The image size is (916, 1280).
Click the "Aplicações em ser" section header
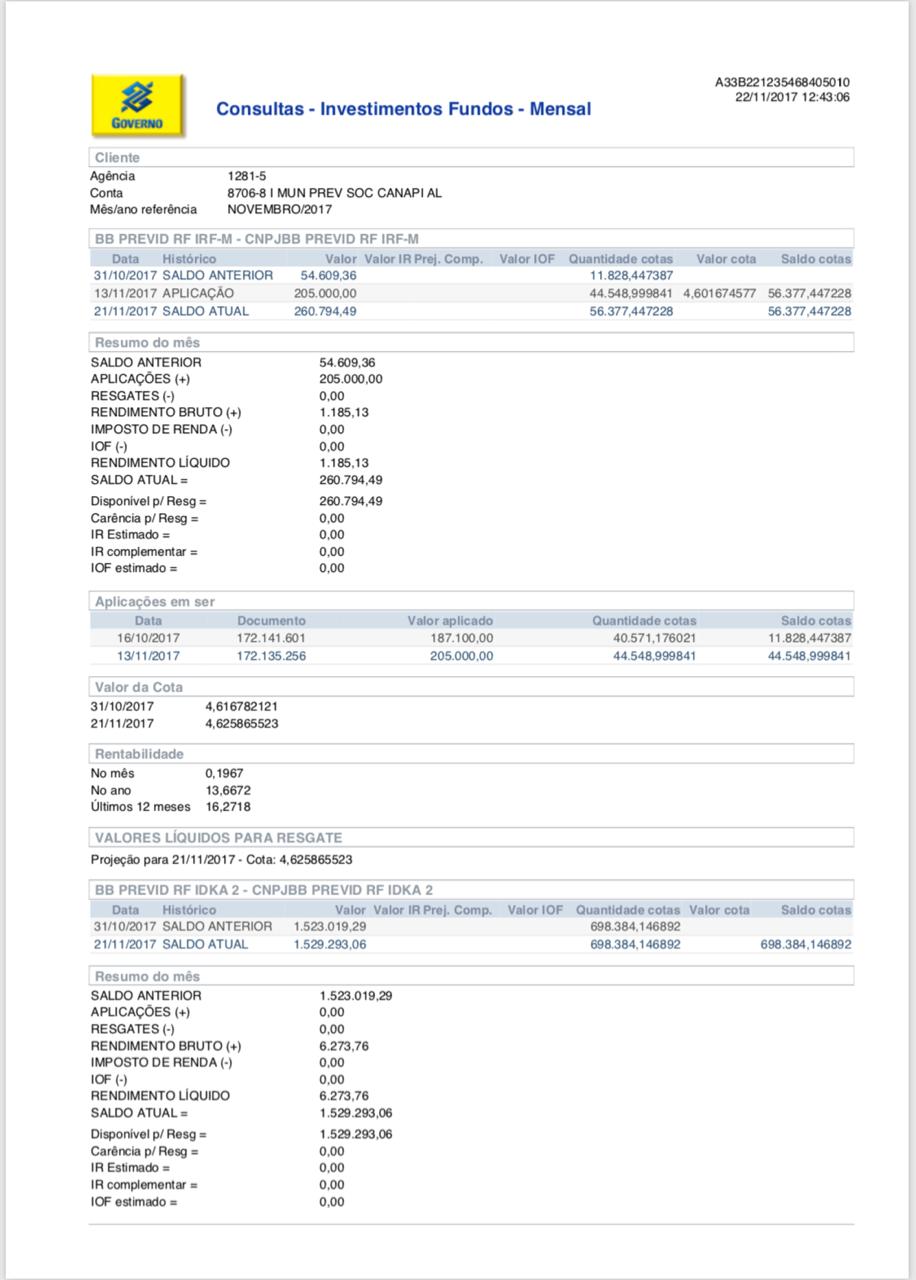coord(472,602)
